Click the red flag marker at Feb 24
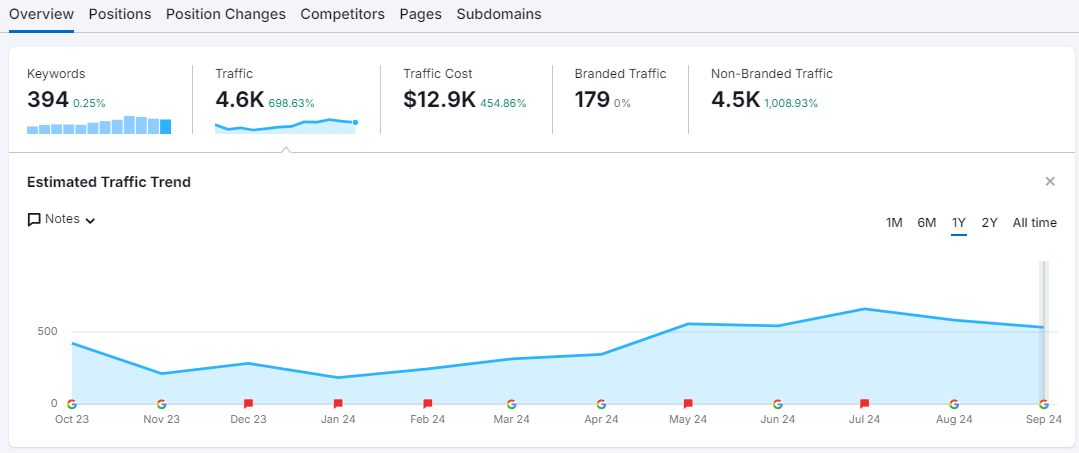 [x=428, y=404]
